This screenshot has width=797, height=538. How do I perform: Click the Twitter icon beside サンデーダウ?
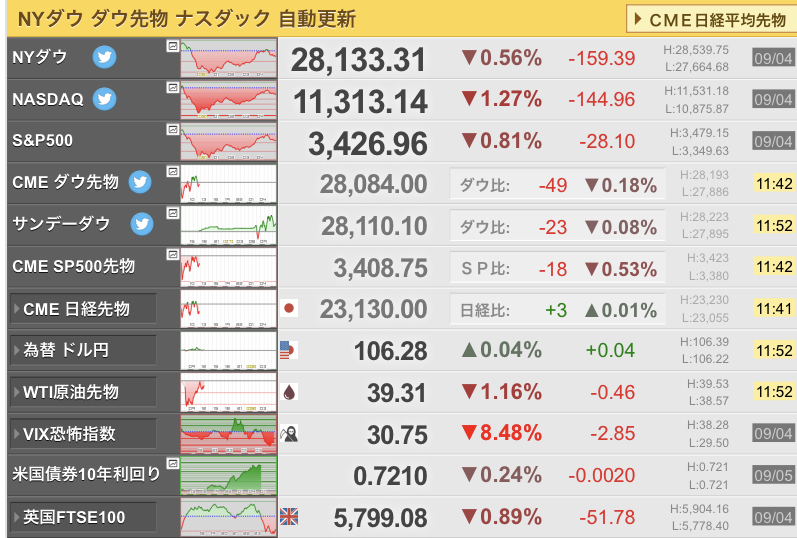click(x=142, y=224)
